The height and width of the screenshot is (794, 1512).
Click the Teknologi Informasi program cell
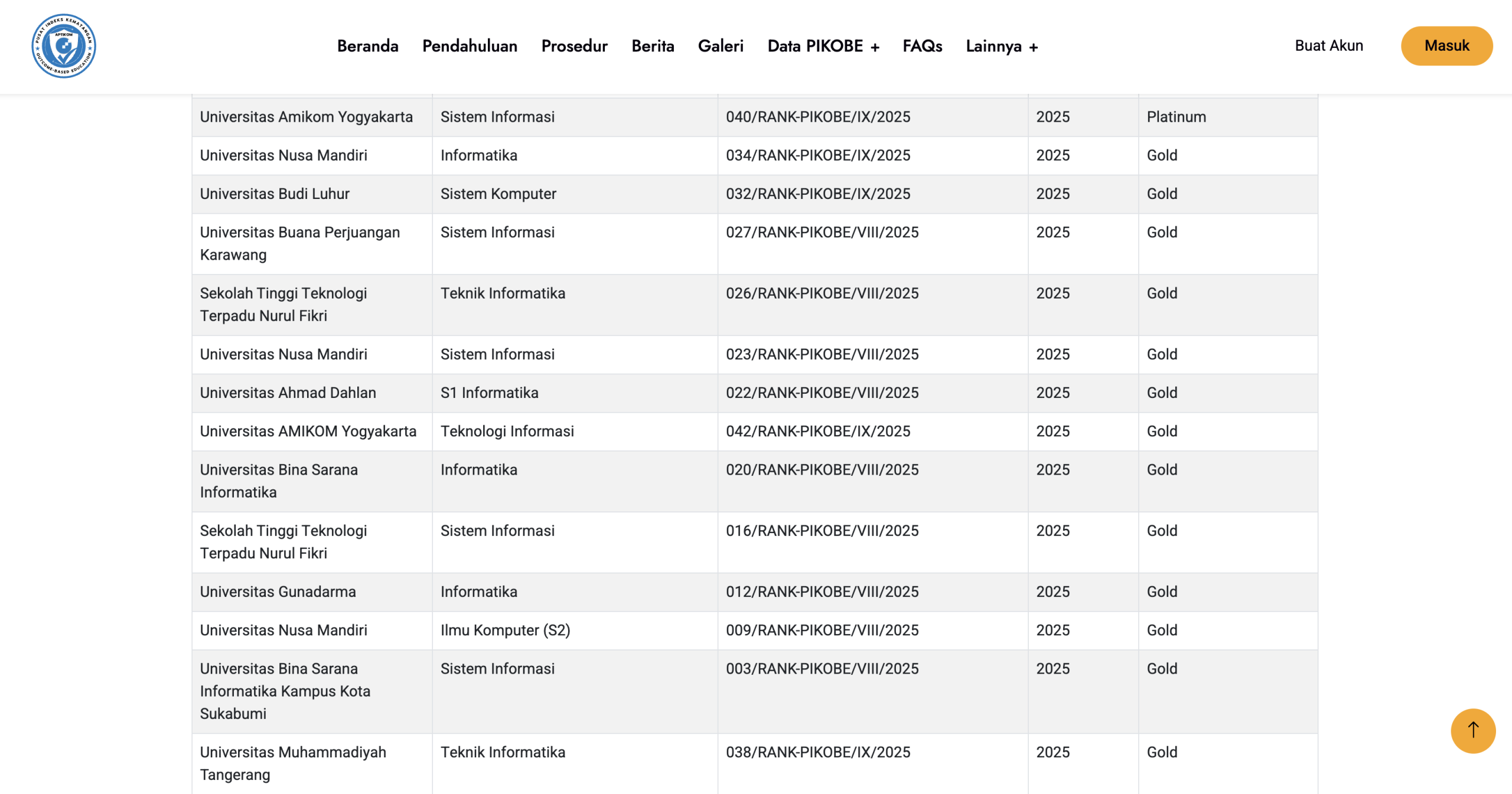tap(507, 431)
